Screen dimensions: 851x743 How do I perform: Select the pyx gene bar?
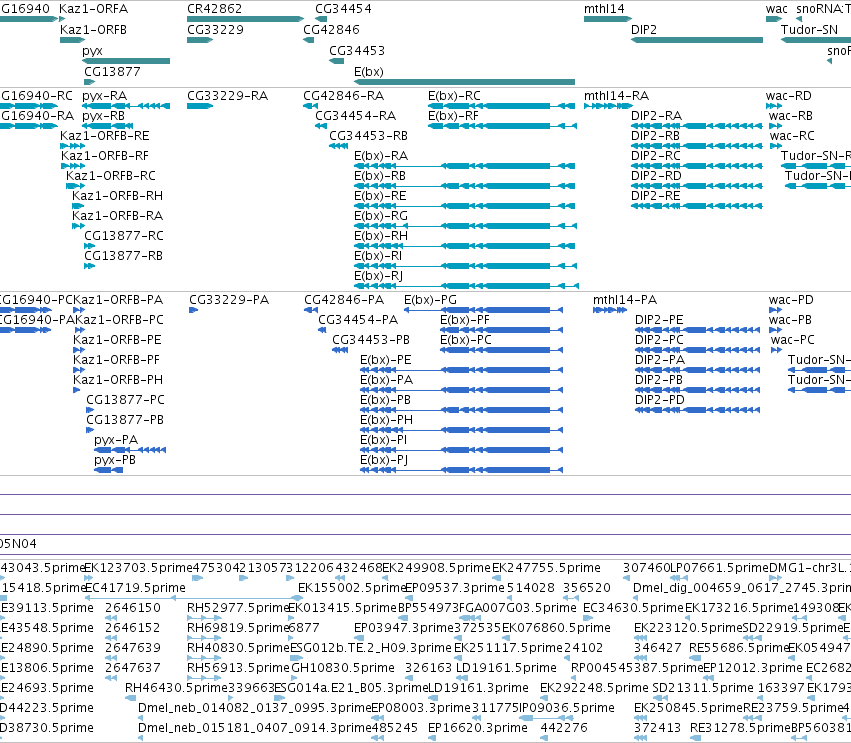[126, 61]
